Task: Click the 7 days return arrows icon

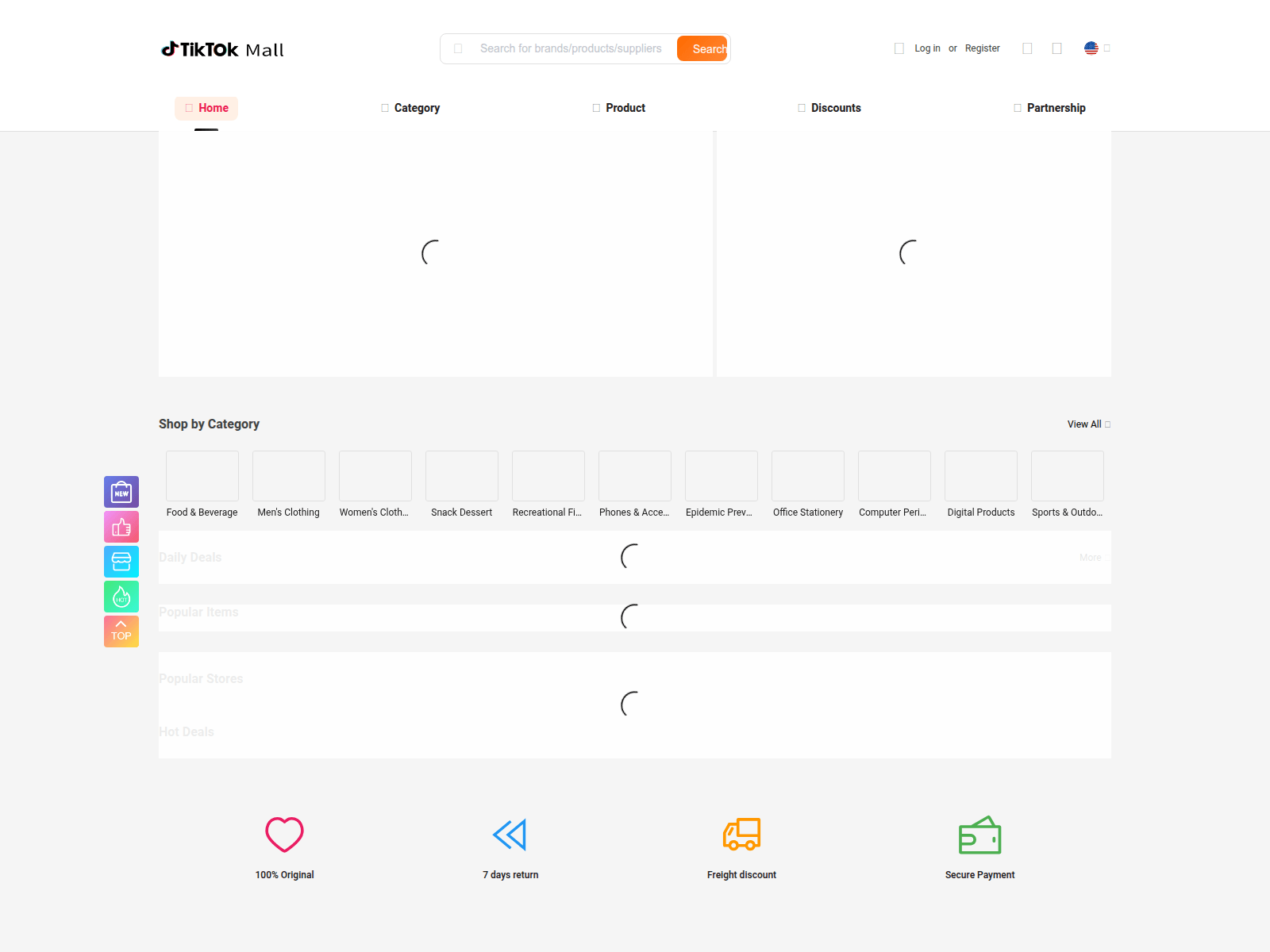Action: coord(510,835)
